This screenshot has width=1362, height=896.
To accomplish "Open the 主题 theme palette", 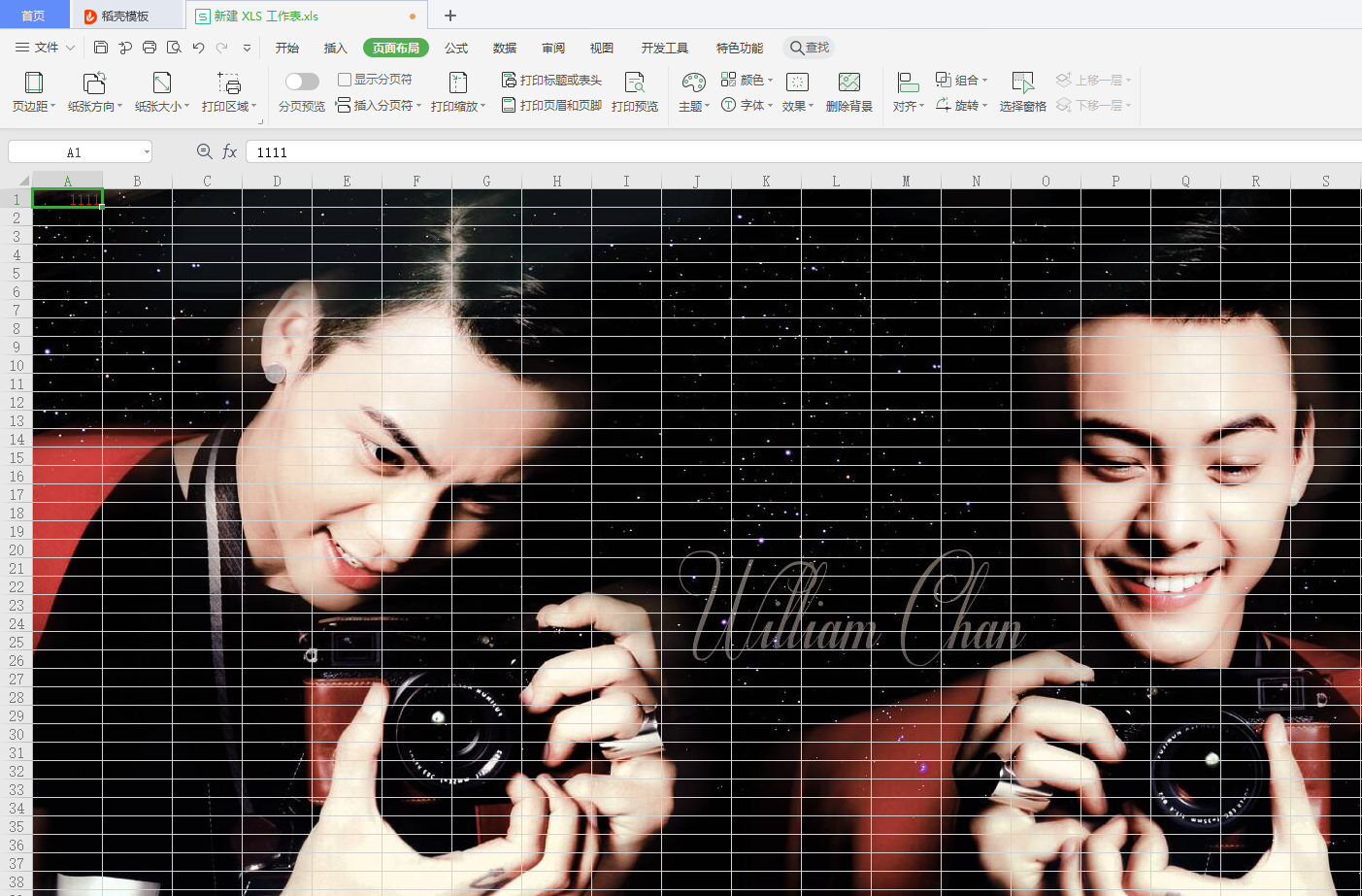I will [694, 92].
